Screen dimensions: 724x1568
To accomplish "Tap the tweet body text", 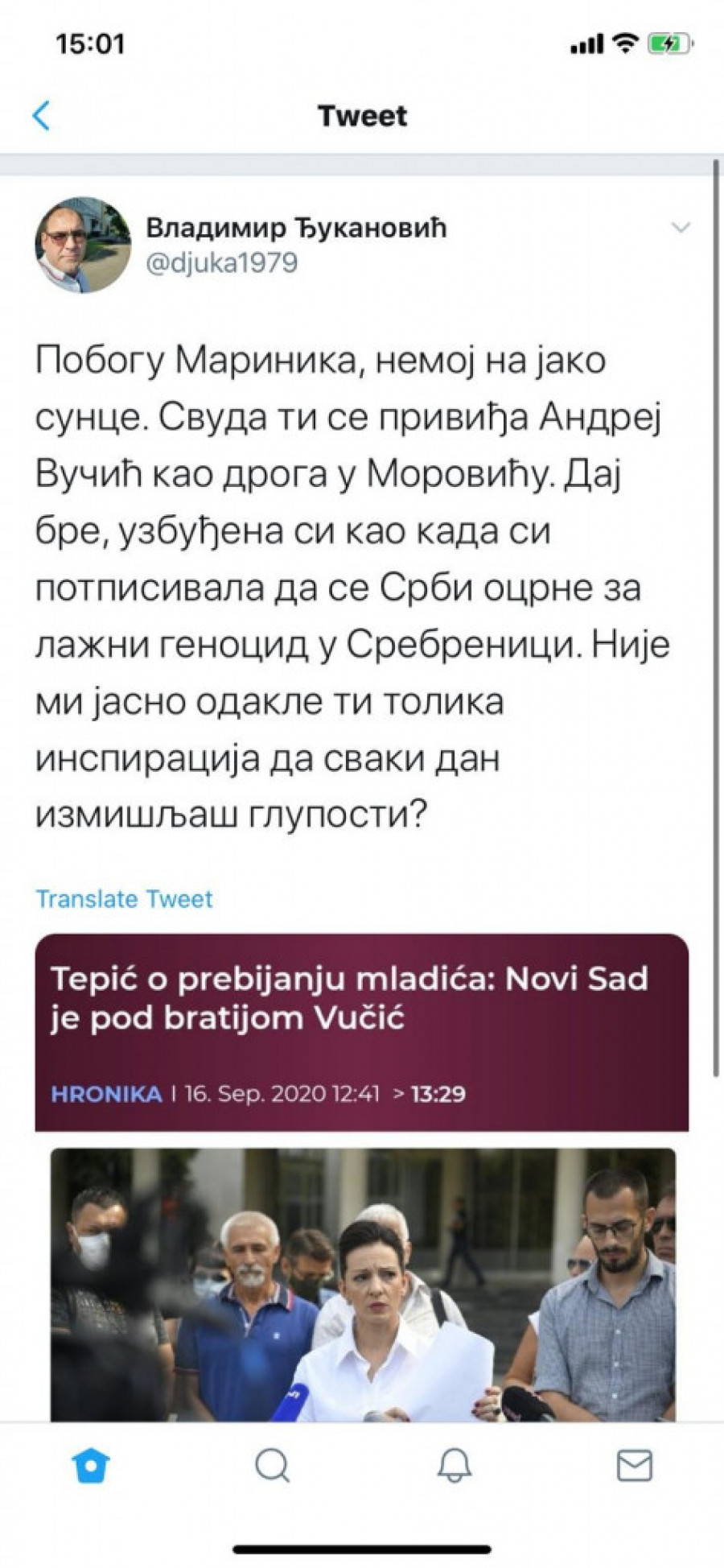I will tap(352, 588).
